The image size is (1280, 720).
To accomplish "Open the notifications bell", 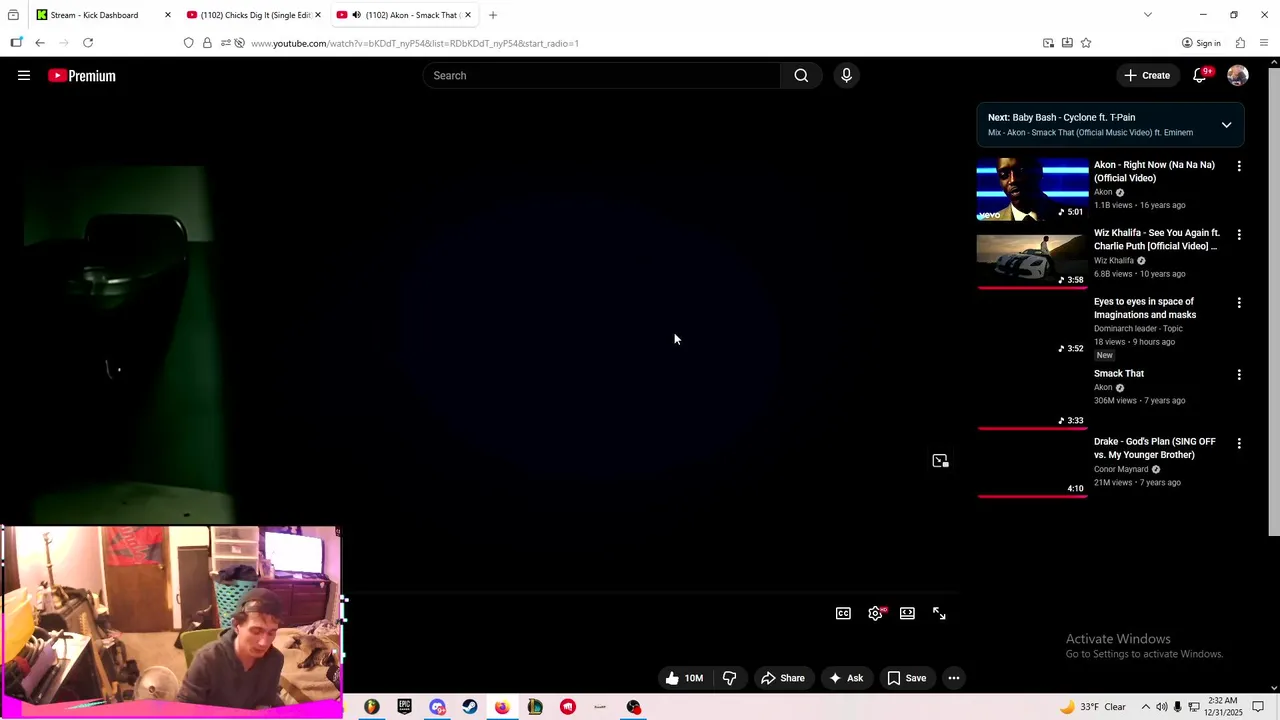I will [x=1200, y=75].
